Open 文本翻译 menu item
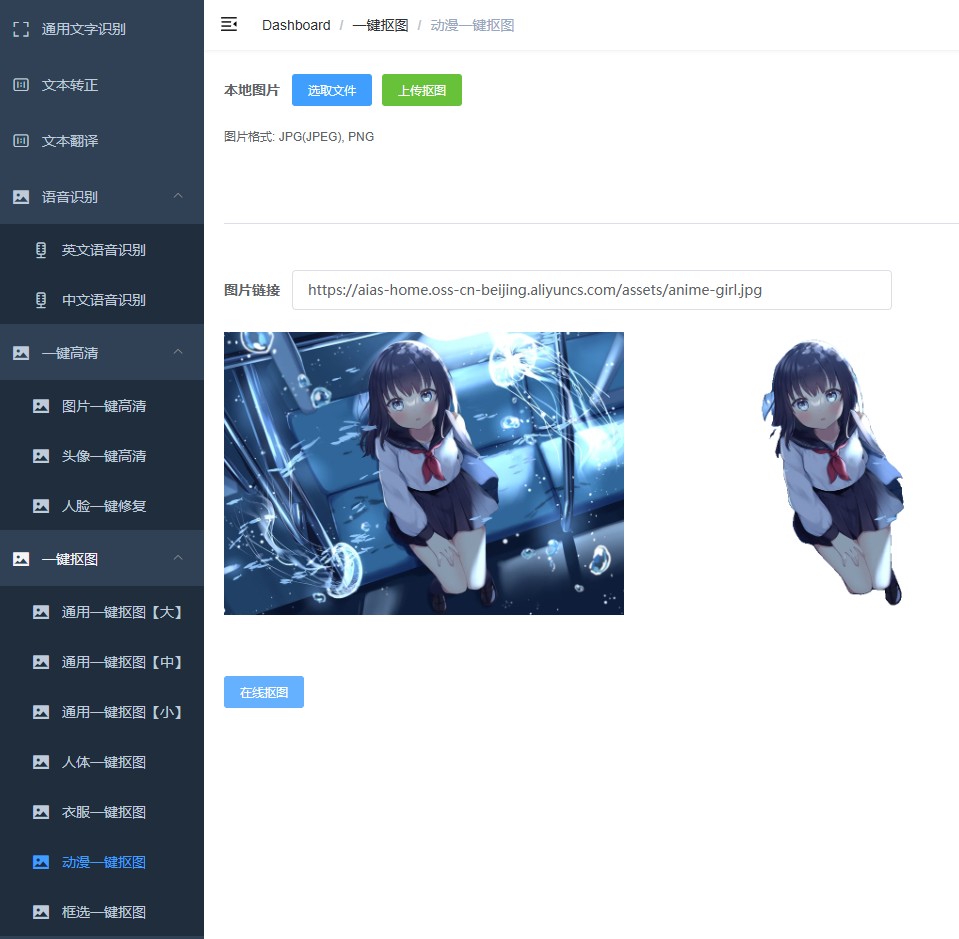Image resolution: width=959 pixels, height=939 pixels. click(x=102, y=141)
